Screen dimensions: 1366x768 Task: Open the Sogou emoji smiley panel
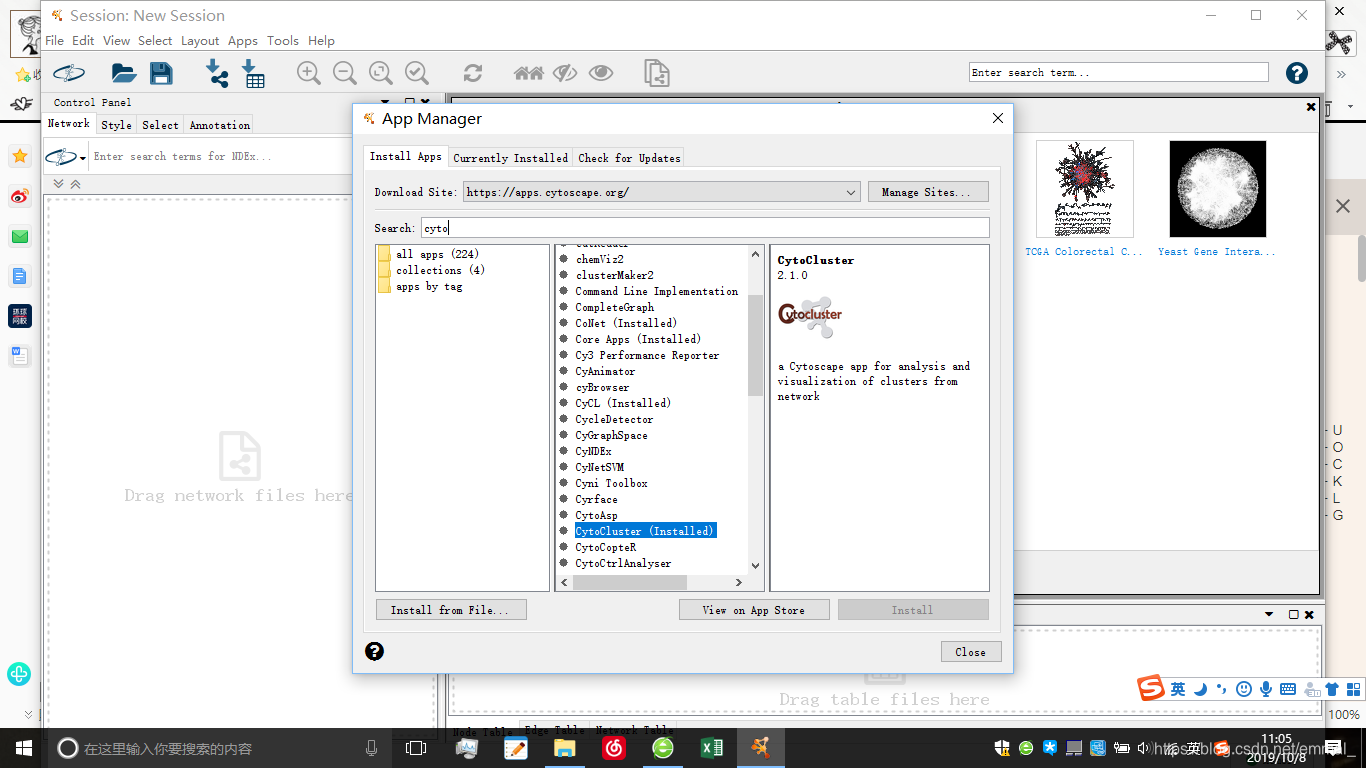coord(1244,689)
